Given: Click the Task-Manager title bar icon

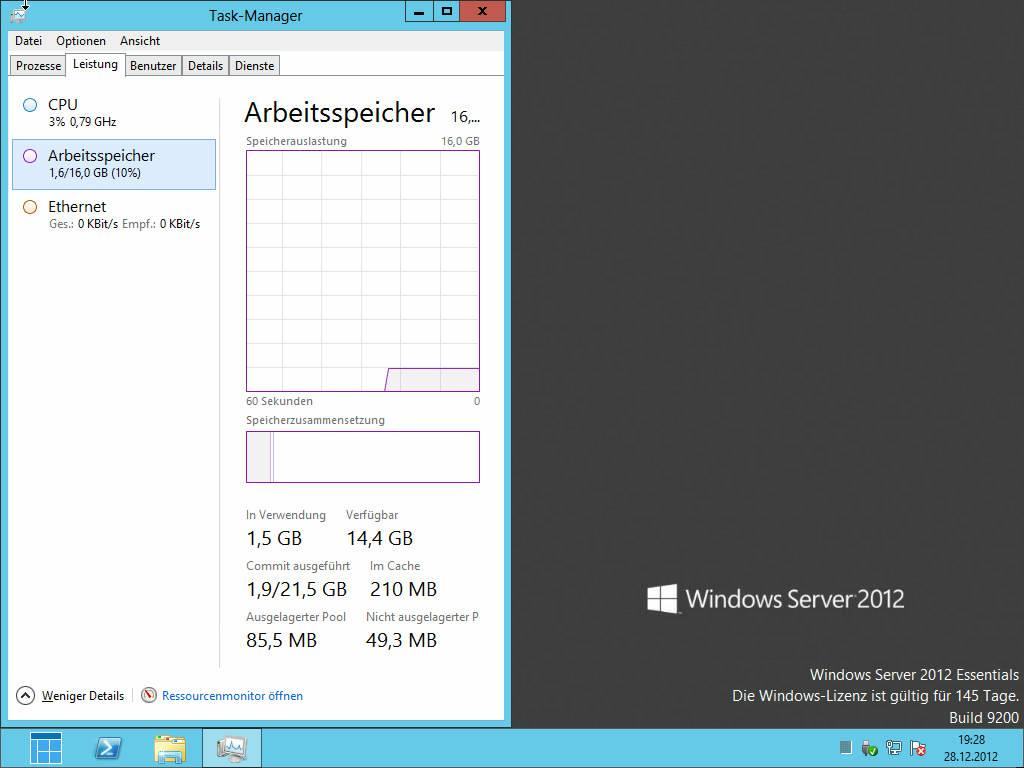Looking at the screenshot, I should point(18,14).
